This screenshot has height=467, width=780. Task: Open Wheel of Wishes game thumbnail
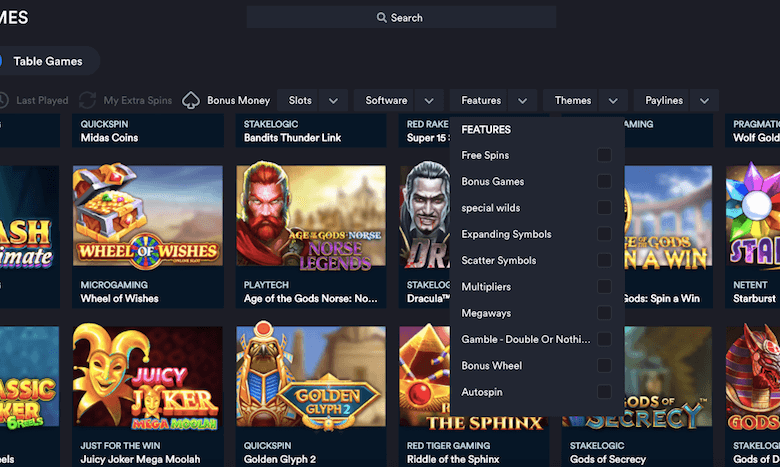(148, 216)
